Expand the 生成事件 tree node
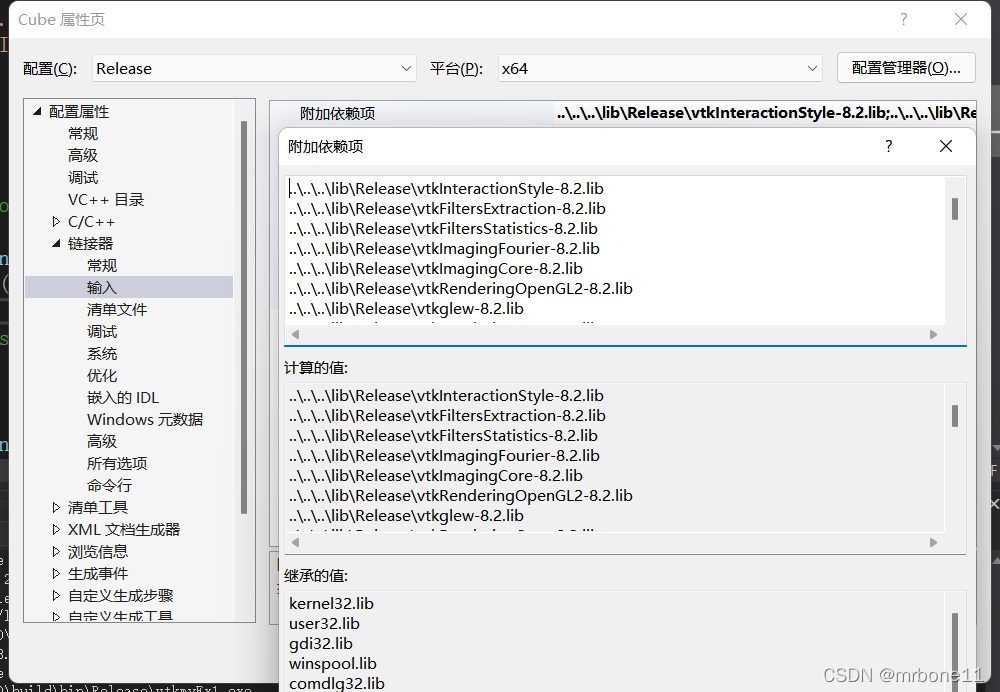 click(x=56, y=573)
